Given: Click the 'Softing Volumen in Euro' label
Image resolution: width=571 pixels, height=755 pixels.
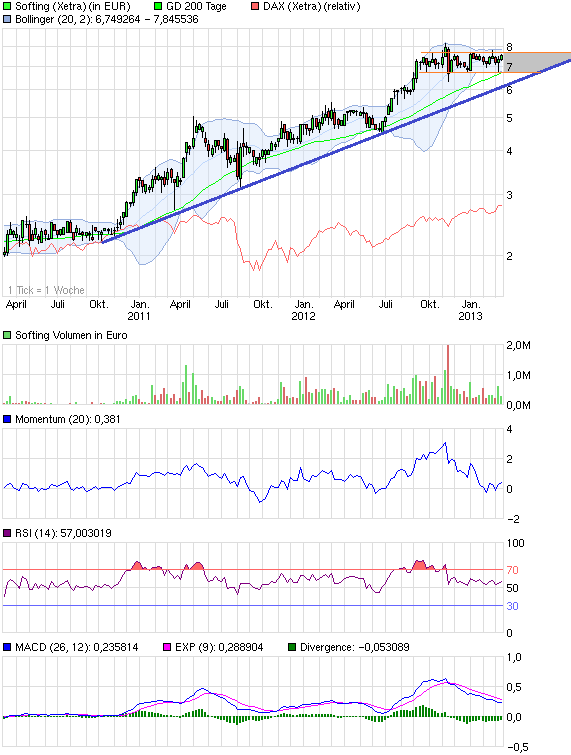Looking at the screenshot, I should [71, 335].
